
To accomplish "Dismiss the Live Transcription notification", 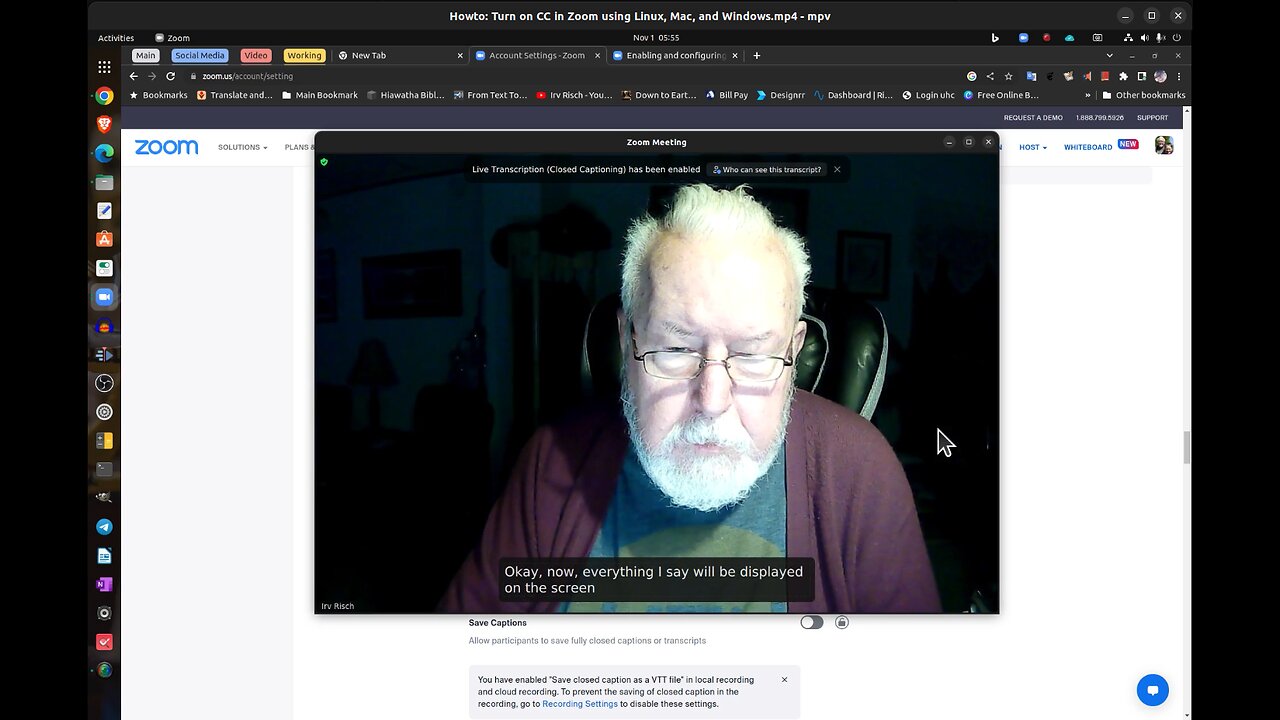I will (837, 169).
